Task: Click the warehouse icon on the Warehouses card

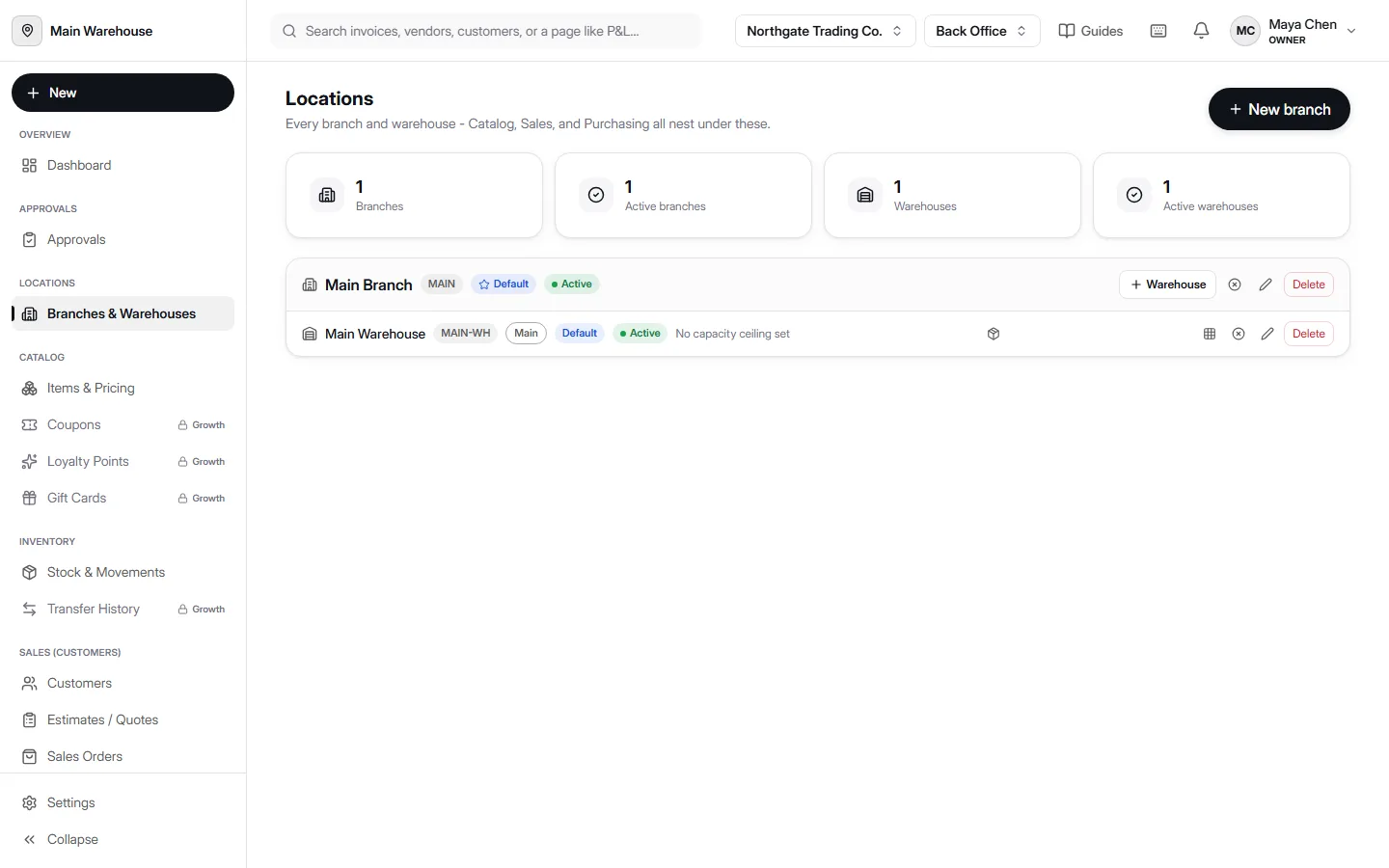Action: pos(865,195)
